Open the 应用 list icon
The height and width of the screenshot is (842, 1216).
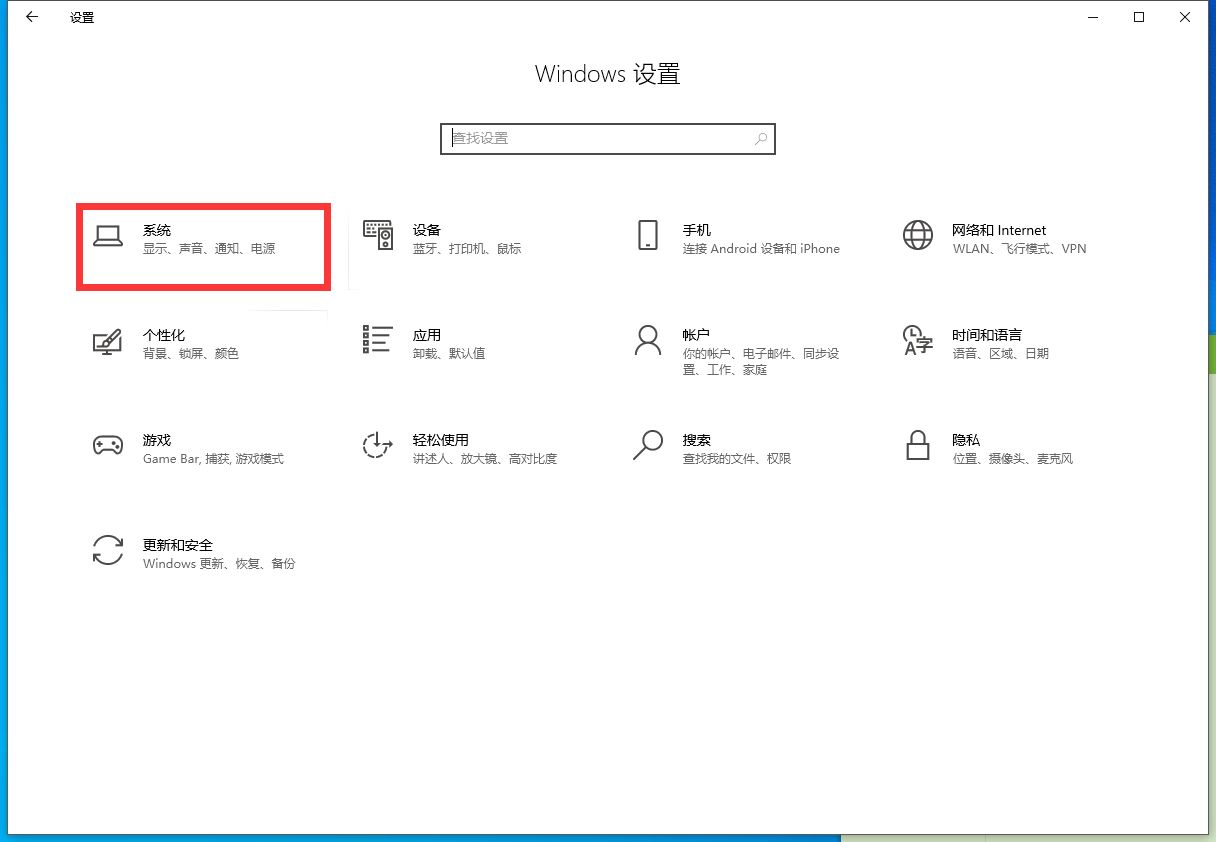(x=378, y=340)
